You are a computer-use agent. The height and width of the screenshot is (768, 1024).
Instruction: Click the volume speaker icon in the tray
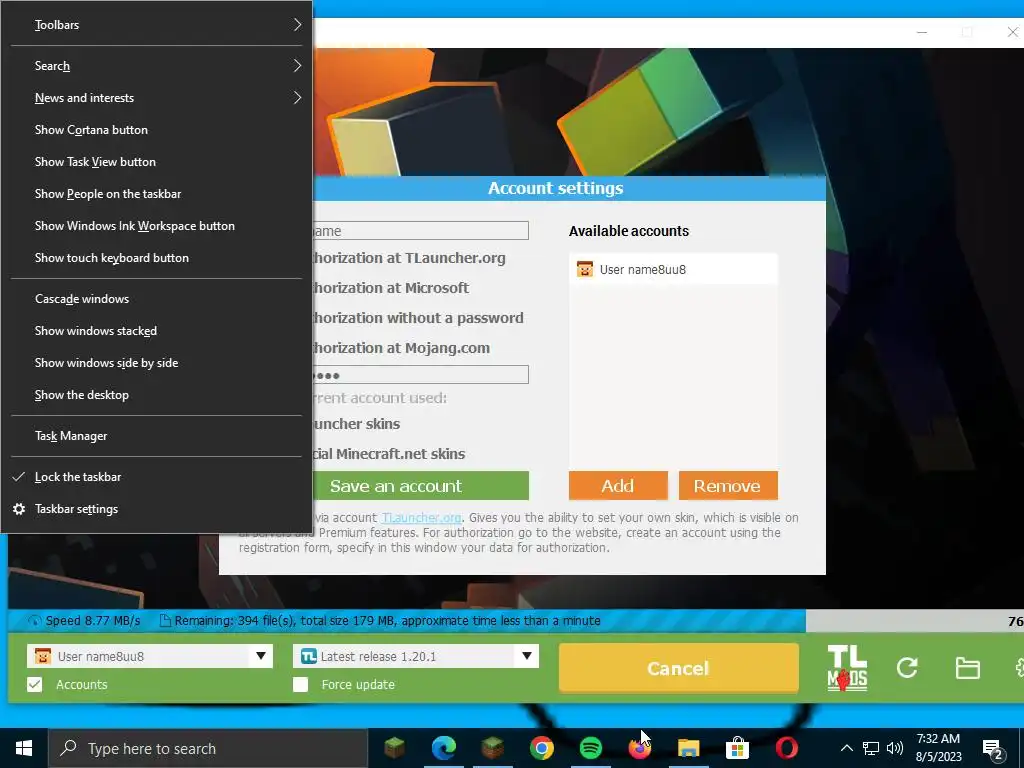pos(895,748)
